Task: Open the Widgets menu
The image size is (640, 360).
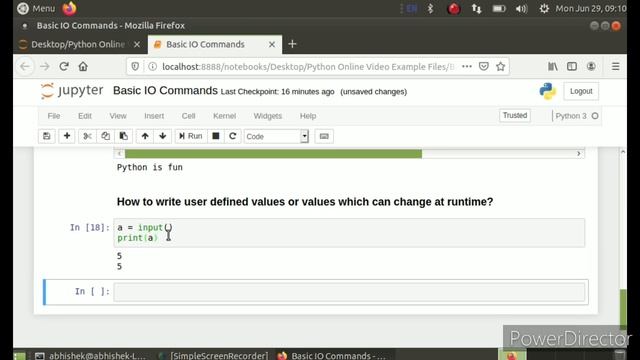Action: click(268, 116)
